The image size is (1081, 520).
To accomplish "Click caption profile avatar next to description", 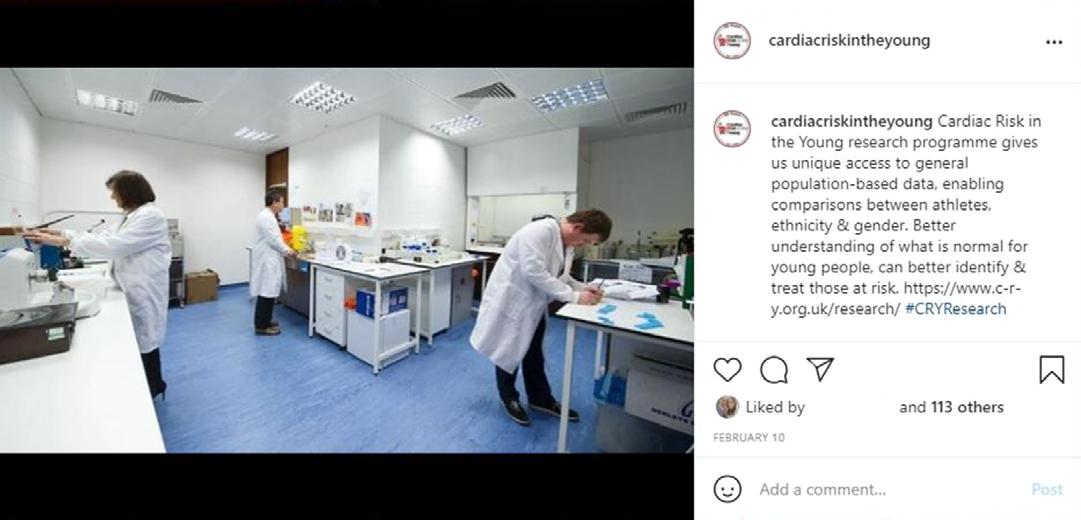I will 731,128.
